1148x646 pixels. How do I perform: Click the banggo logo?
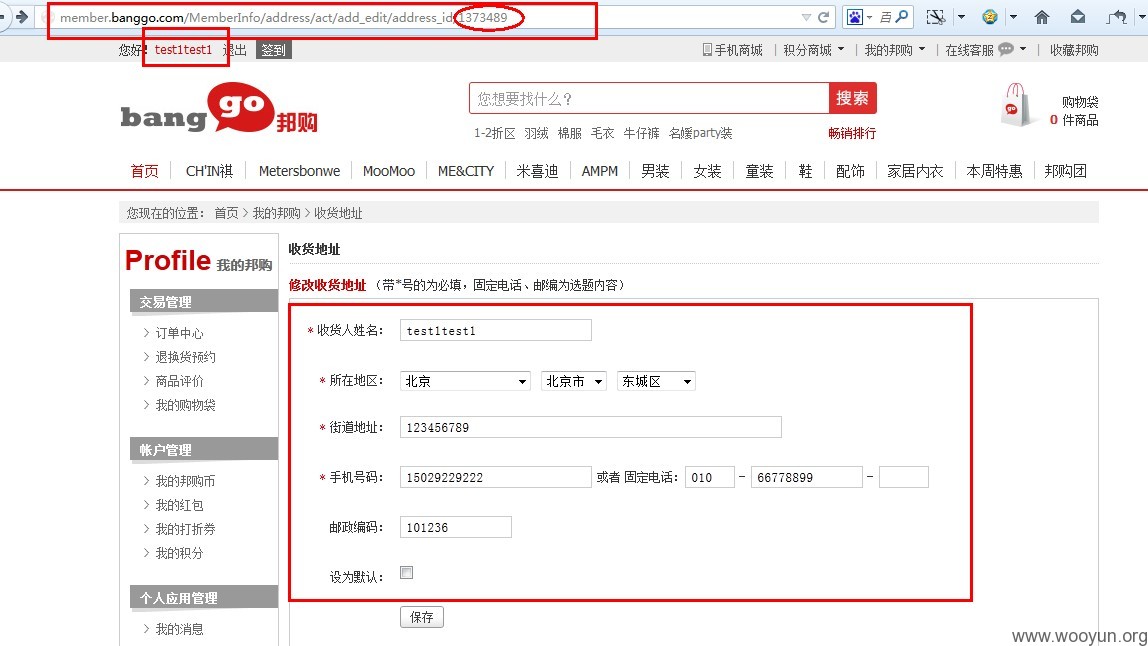[218, 110]
